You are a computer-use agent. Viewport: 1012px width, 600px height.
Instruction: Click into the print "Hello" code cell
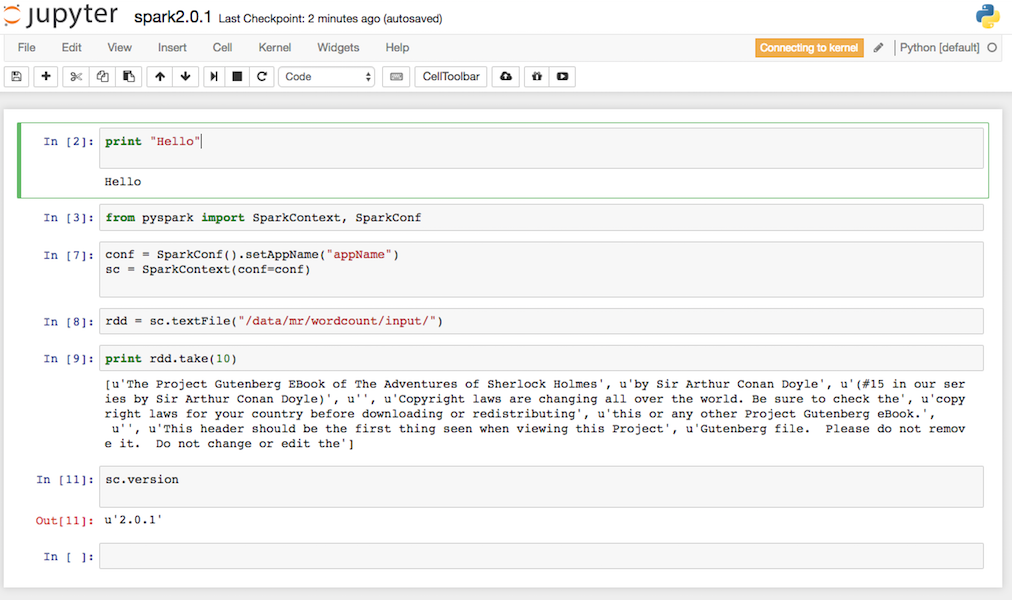click(x=541, y=148)
